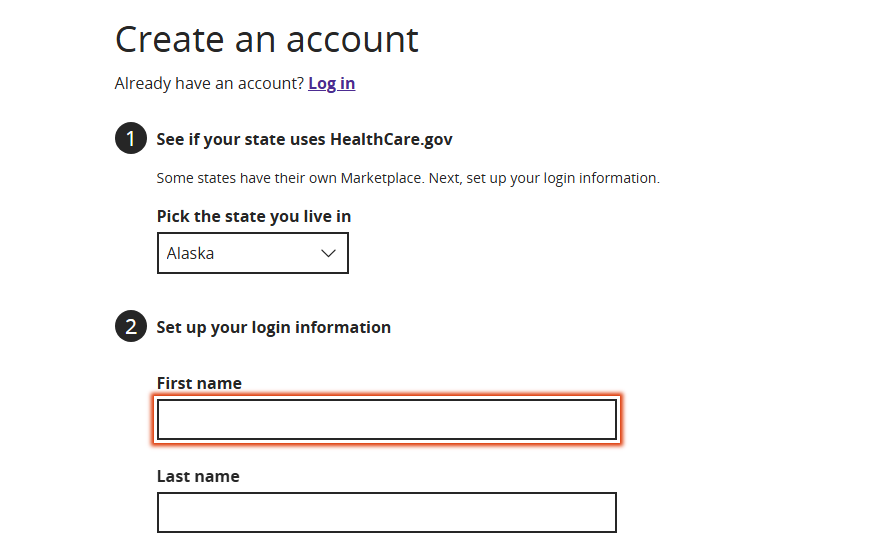Click the First name label
The height and width of the screenshot is (541, 879).
(x=199, y=383)
